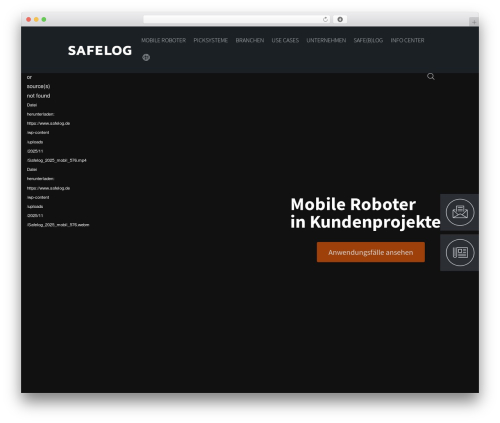Add a new browser tab

474,22
